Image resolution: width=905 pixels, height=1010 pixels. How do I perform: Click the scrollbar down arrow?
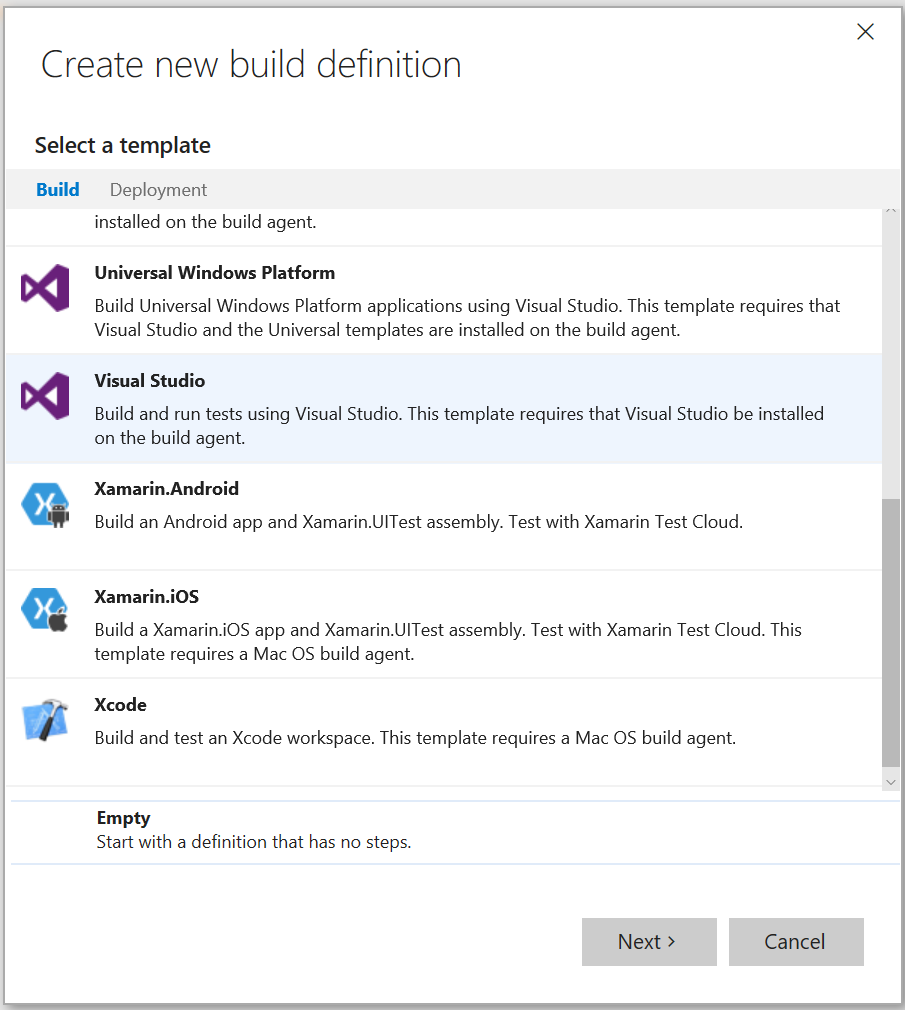891,782
